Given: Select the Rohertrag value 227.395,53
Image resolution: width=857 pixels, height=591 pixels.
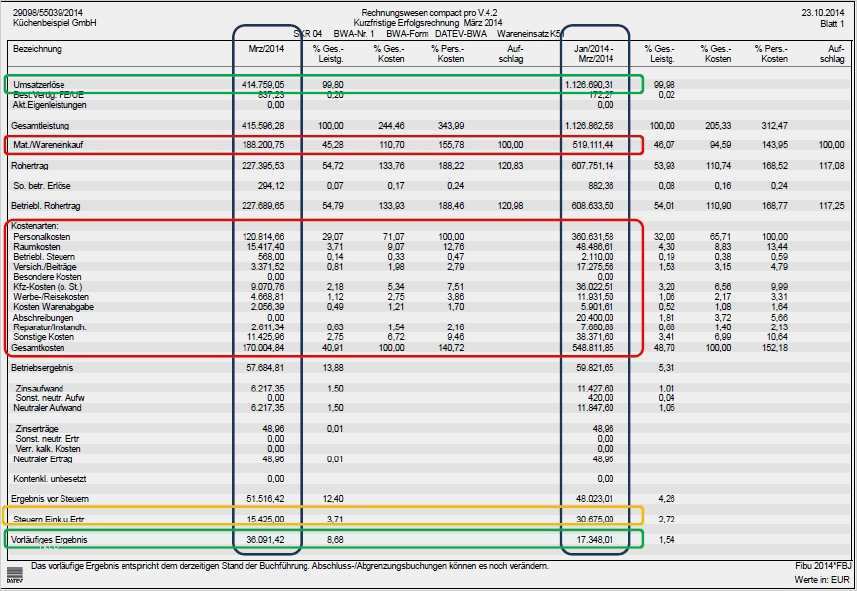Looking at the screenshot, I should 263,166.
